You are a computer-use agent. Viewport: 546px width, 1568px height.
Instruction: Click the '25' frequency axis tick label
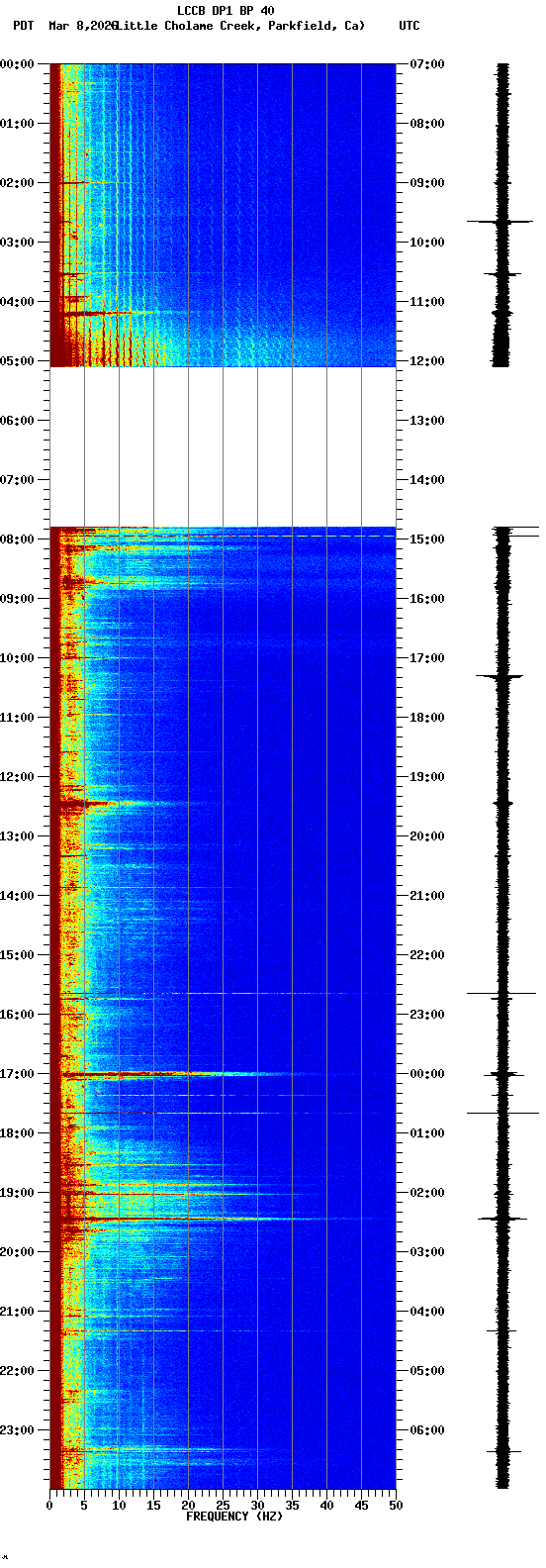point(223,1506)
